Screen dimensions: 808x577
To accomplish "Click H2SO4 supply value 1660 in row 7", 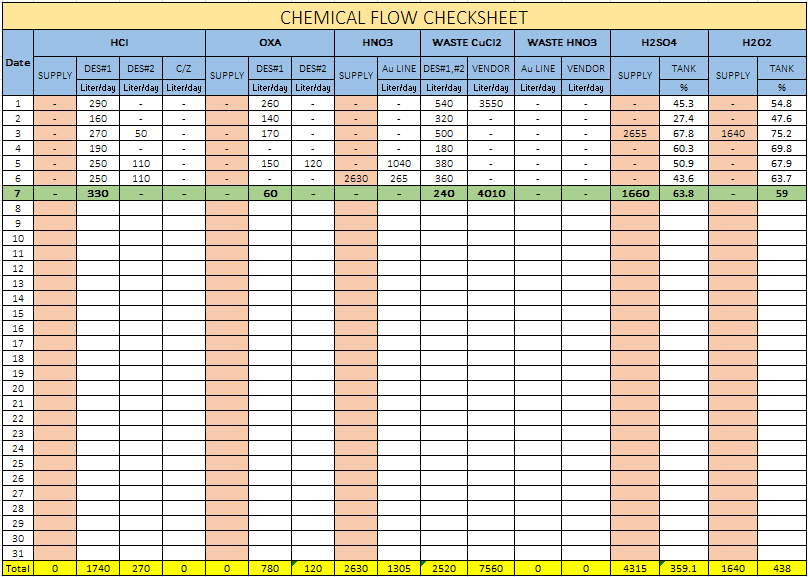I will [x=635, y=194].
